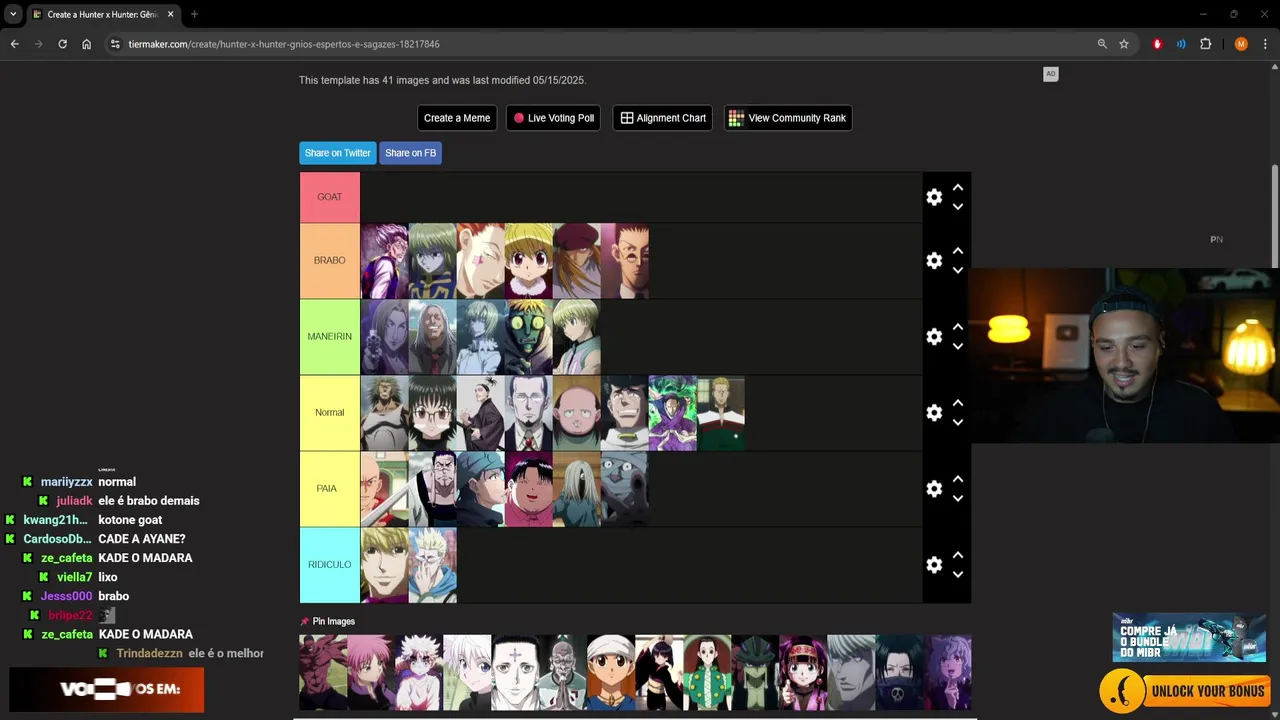Select the skull-mask Feitan thumbnail in pool
Screen dimensions: 1280x720
click(x=899, y=672)
